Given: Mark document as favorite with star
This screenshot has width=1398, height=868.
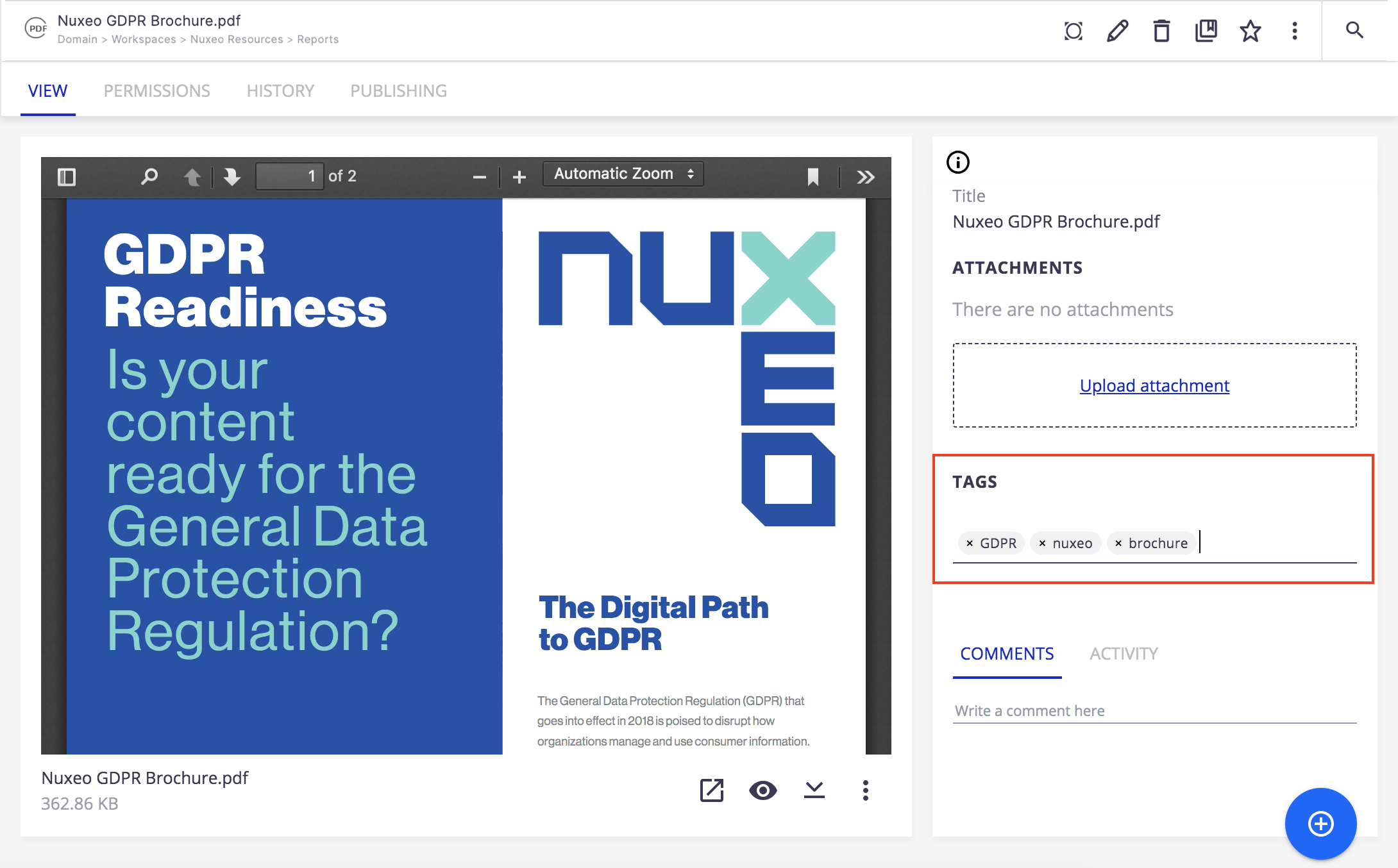Looking at the screenshot, I should pyautogui.click(x=1251, y=31).
